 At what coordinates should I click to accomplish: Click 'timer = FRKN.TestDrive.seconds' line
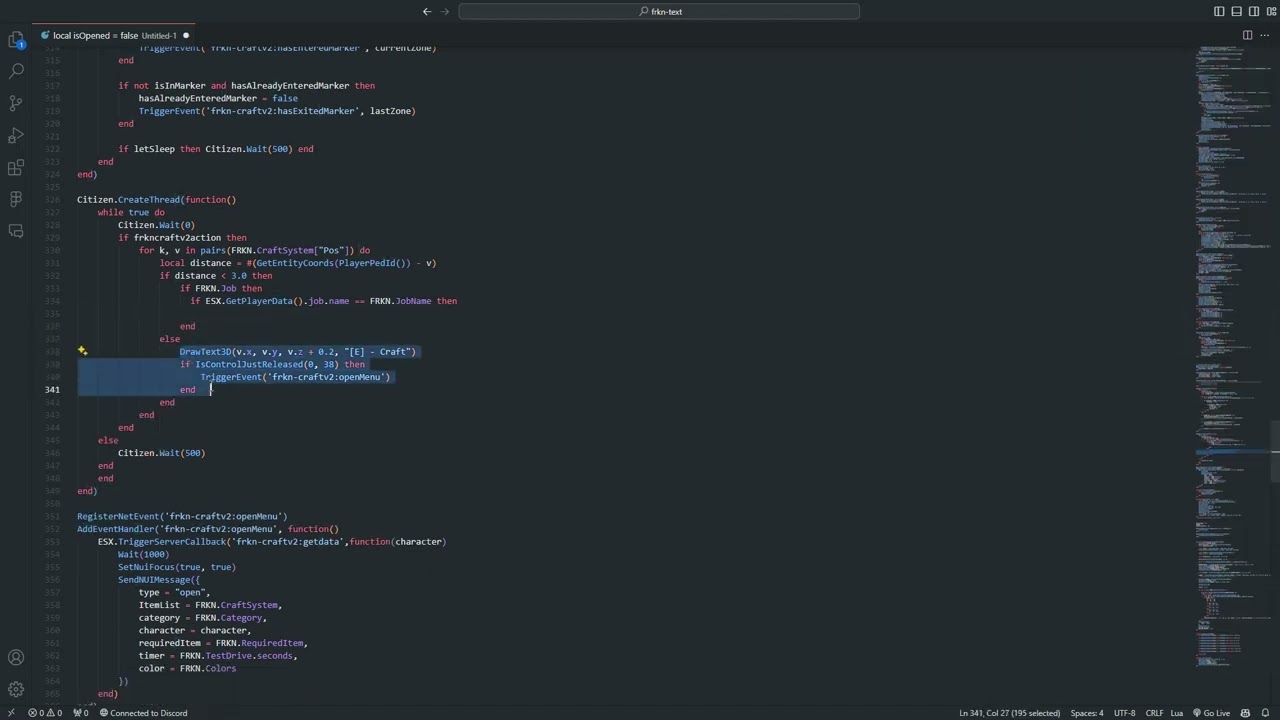point(218,656)
